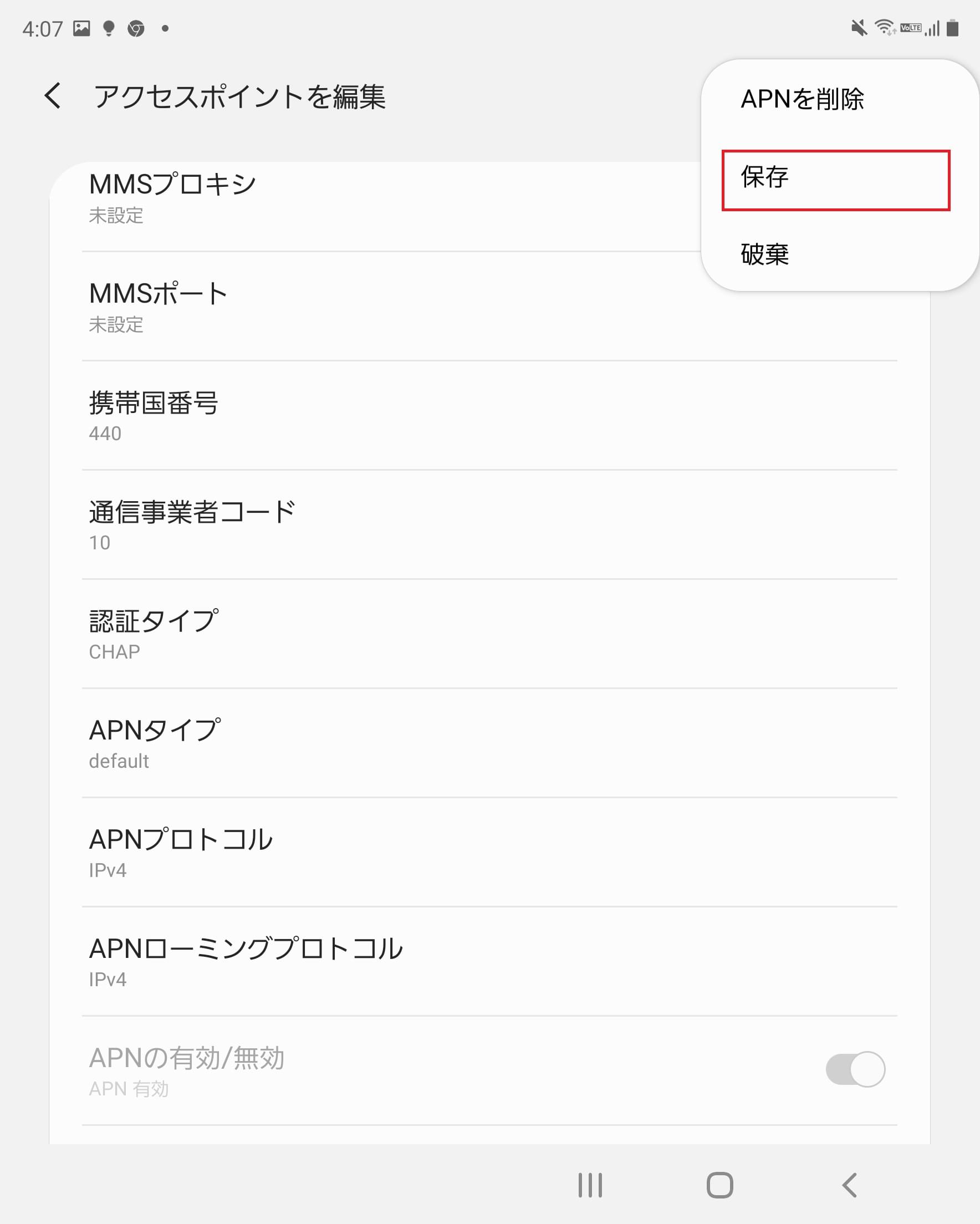
Task: Tap the image notification icon
Action: (82, 28)
